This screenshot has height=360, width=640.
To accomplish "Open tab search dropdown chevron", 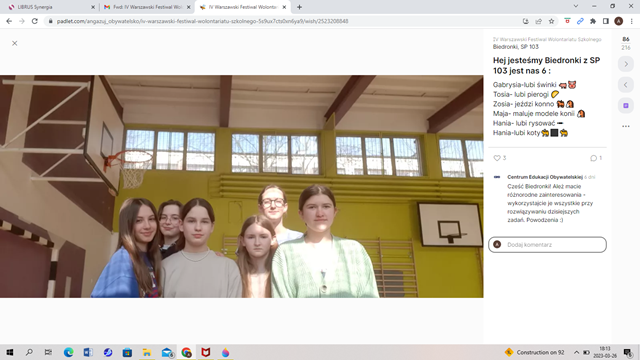I will (576, 6).
